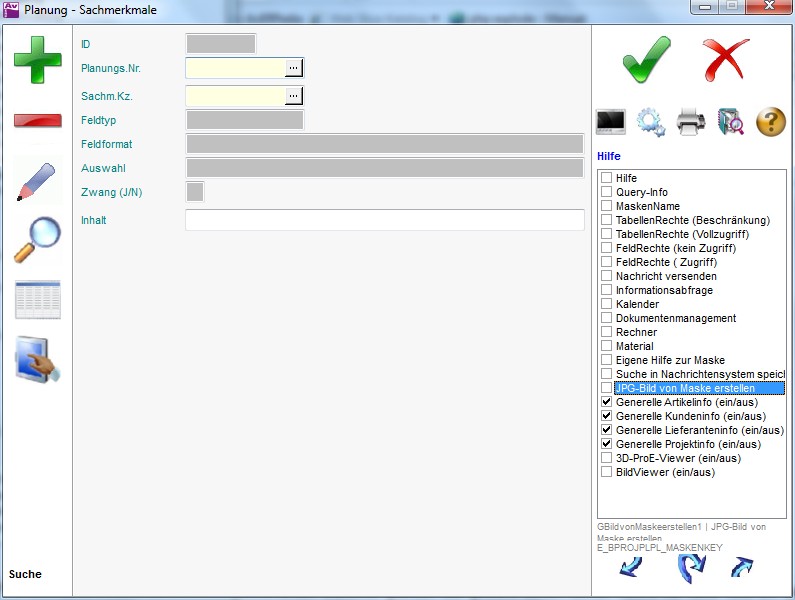Enable the Kalender checkbox
Image resolution: width=795 pixels, height=600 pixels.
[x=607, y=304]
